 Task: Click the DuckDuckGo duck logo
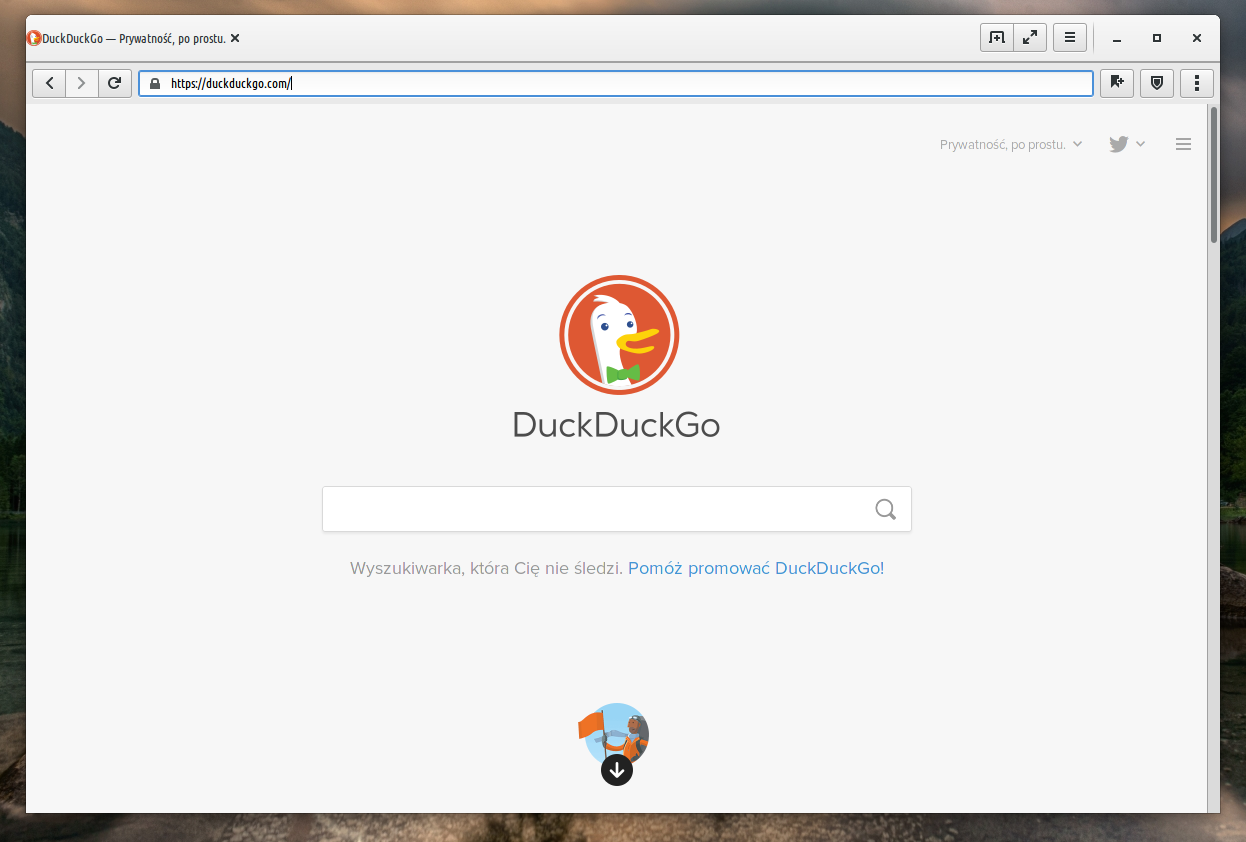[619, 335]
